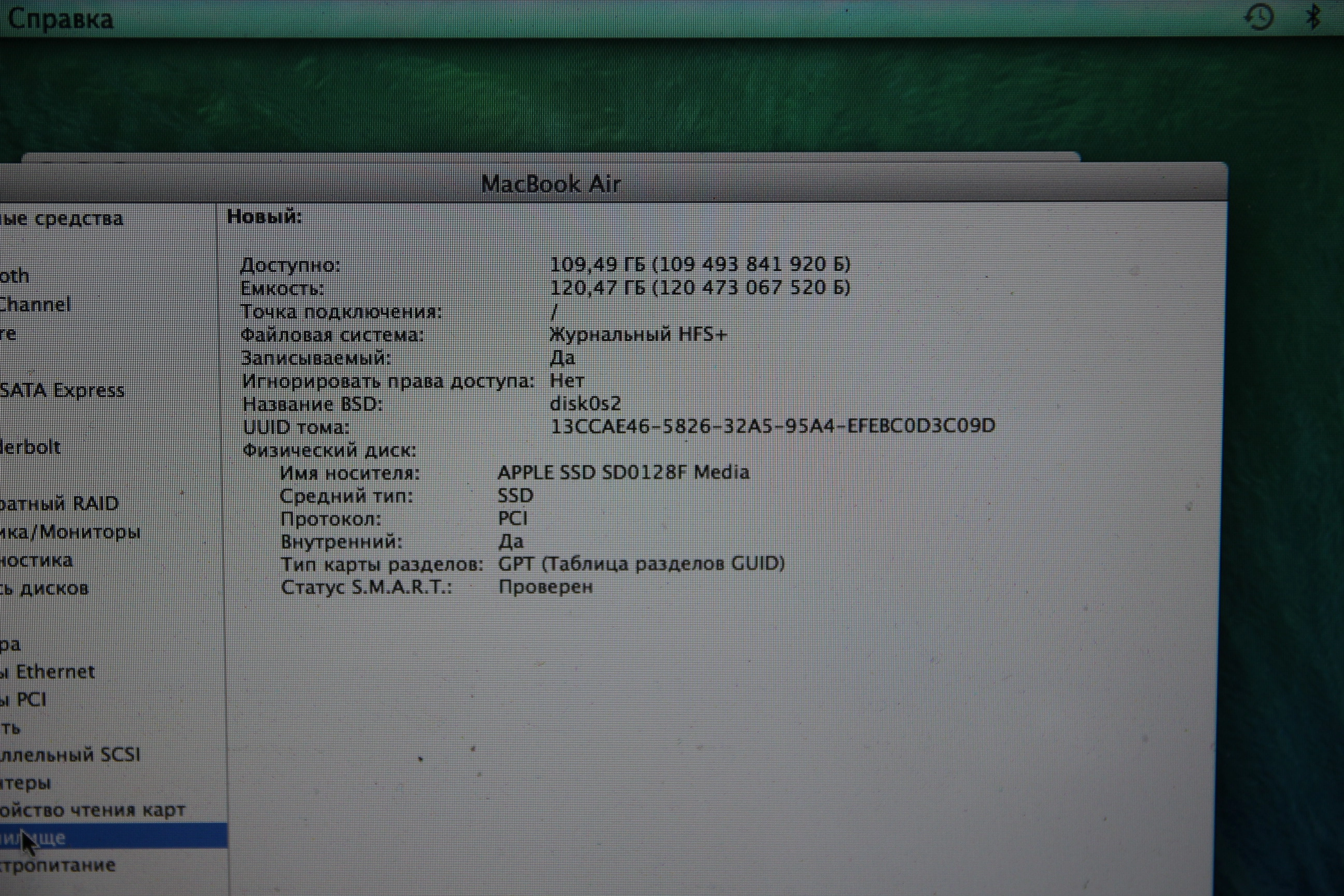Select the Графика/Мониторы sidebar item
The image size is (1344, 896).
69,532
